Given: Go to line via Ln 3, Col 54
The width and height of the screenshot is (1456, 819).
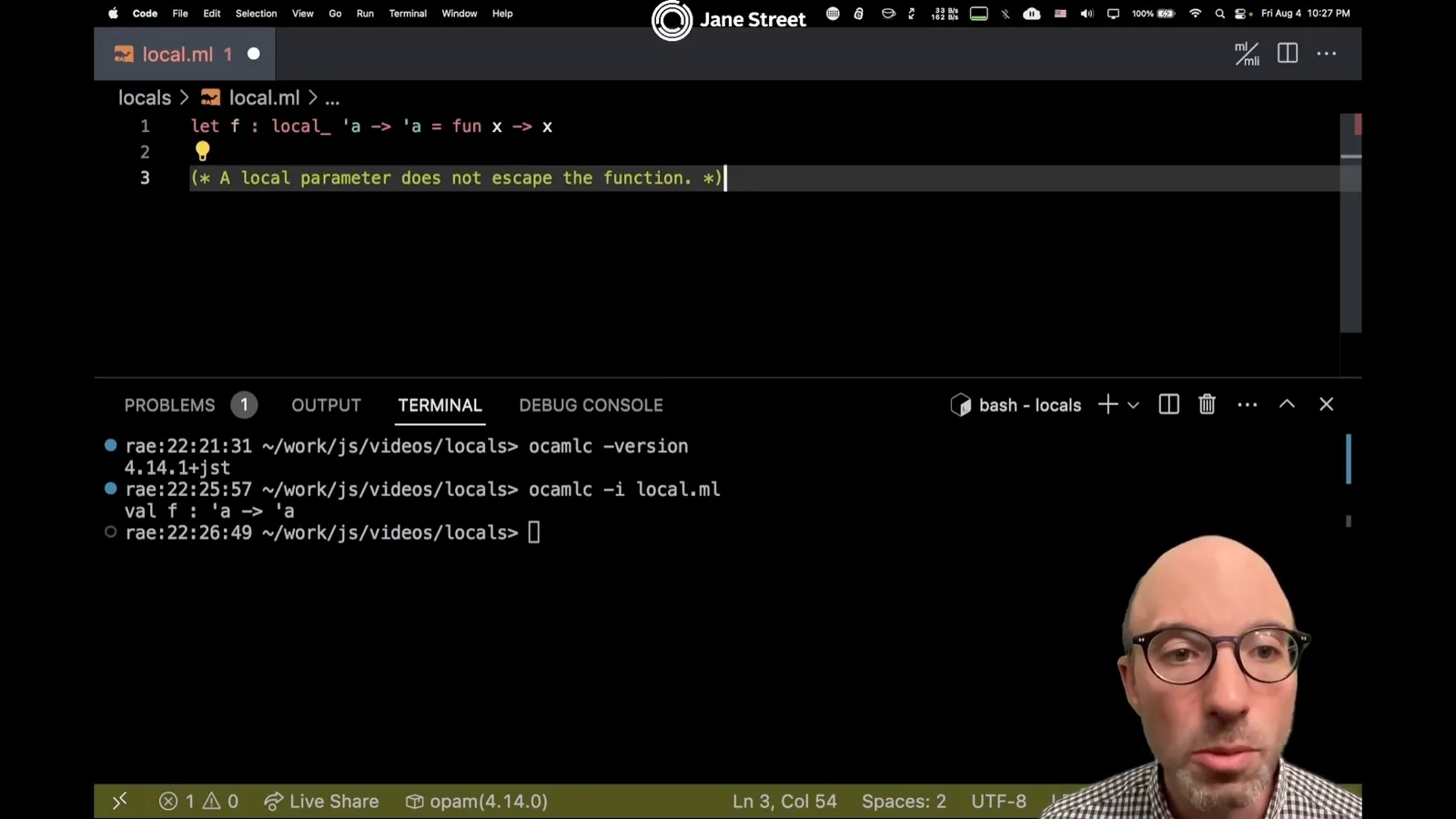Looking at the screenshot, I should (x=784, y=801).
